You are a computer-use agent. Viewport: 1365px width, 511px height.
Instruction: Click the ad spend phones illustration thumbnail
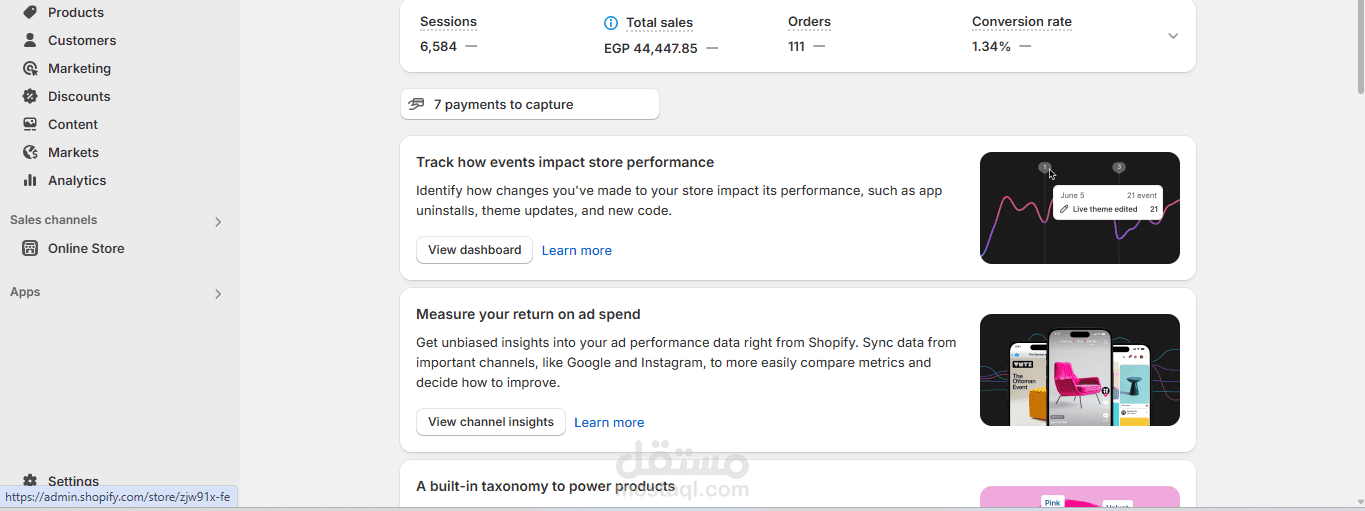[x=1080, y=370]
